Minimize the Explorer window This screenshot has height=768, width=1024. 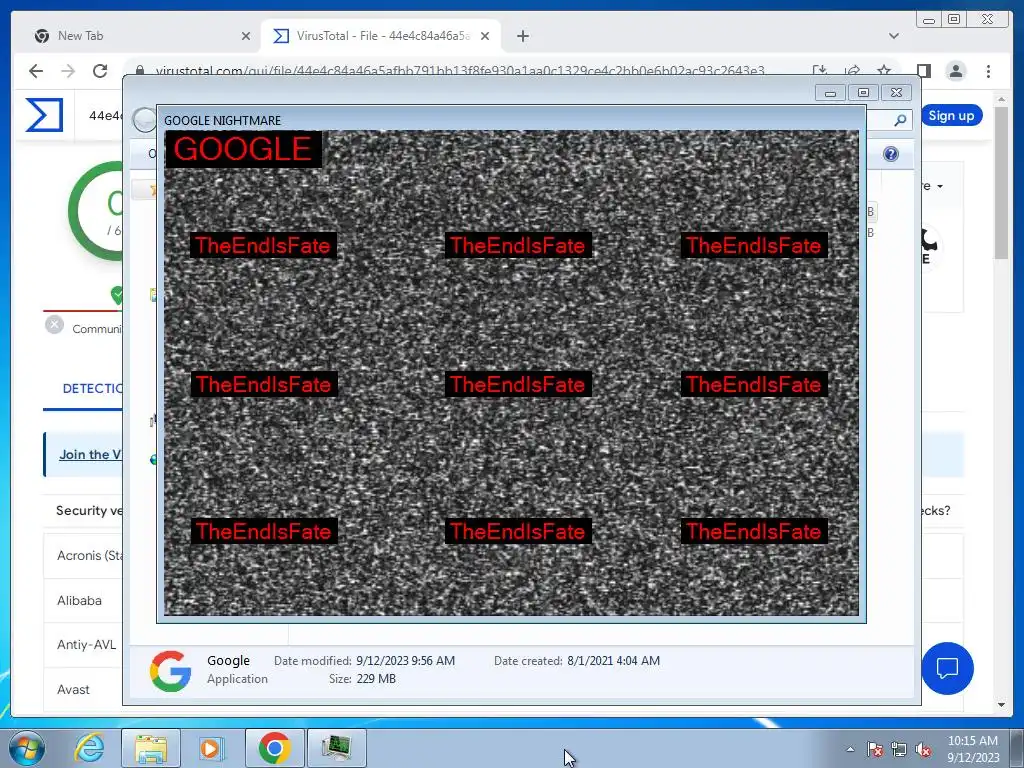pos(830,93)
